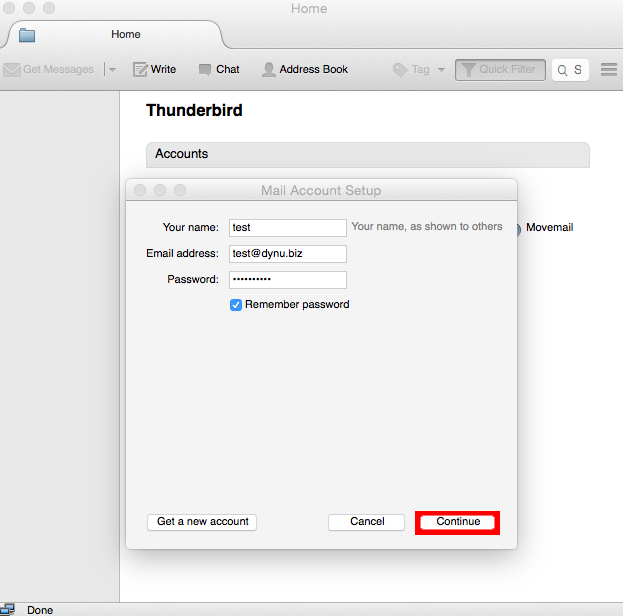
Task: Click the network status icon in status bar
Action: click(x=8, y=609)
